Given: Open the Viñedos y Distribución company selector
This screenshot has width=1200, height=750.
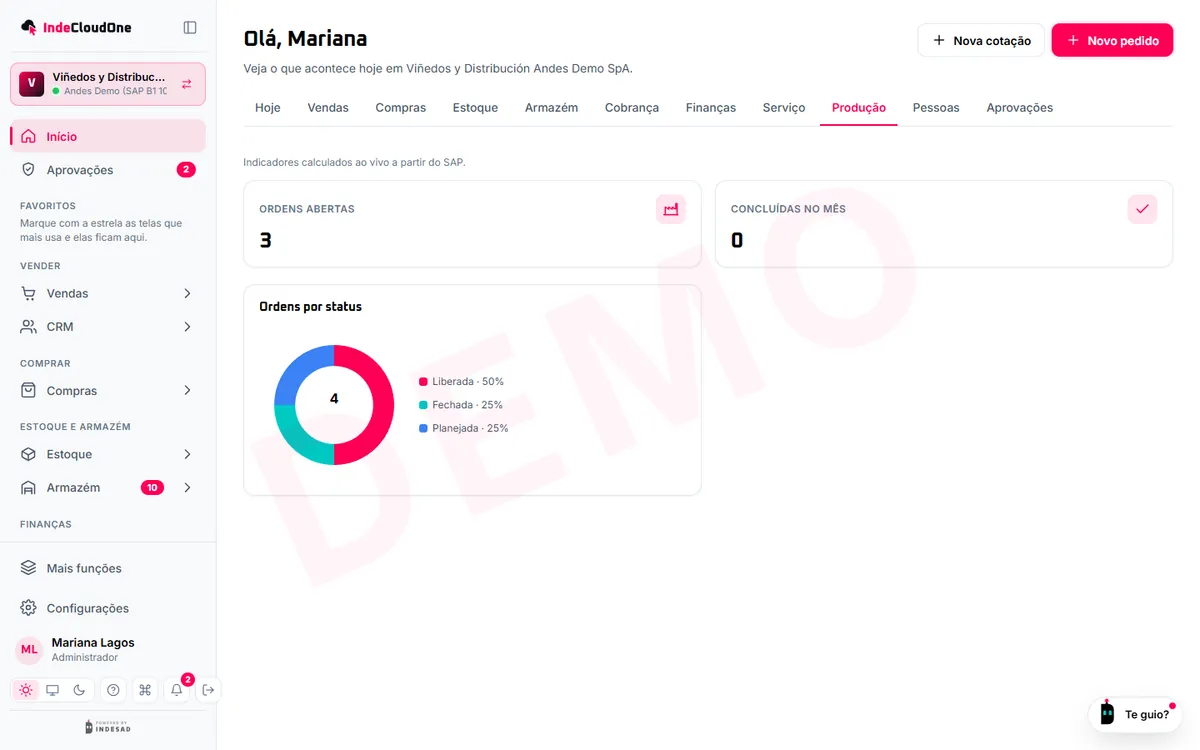Looking at the screenshot, I should 108,84.
